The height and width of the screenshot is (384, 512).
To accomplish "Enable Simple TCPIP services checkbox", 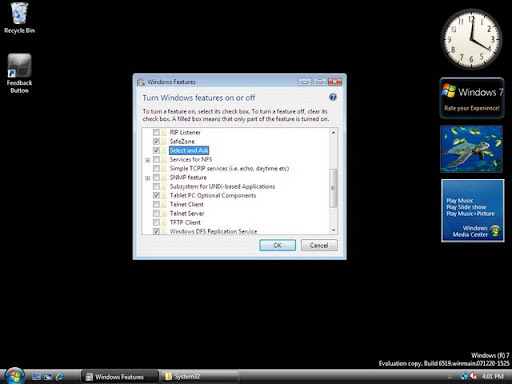I will coord(156,168).
